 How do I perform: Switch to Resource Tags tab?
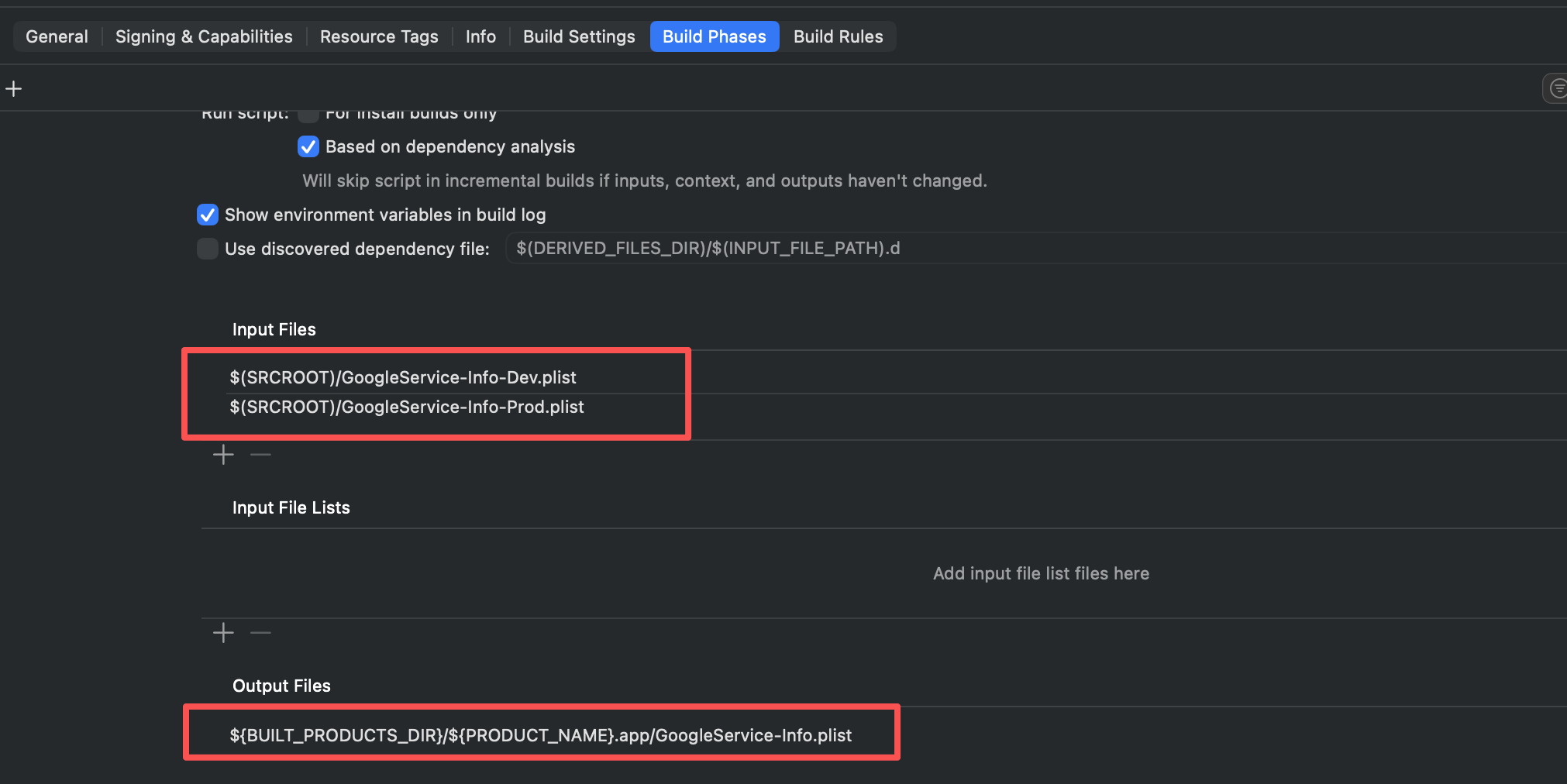[379, 36]
